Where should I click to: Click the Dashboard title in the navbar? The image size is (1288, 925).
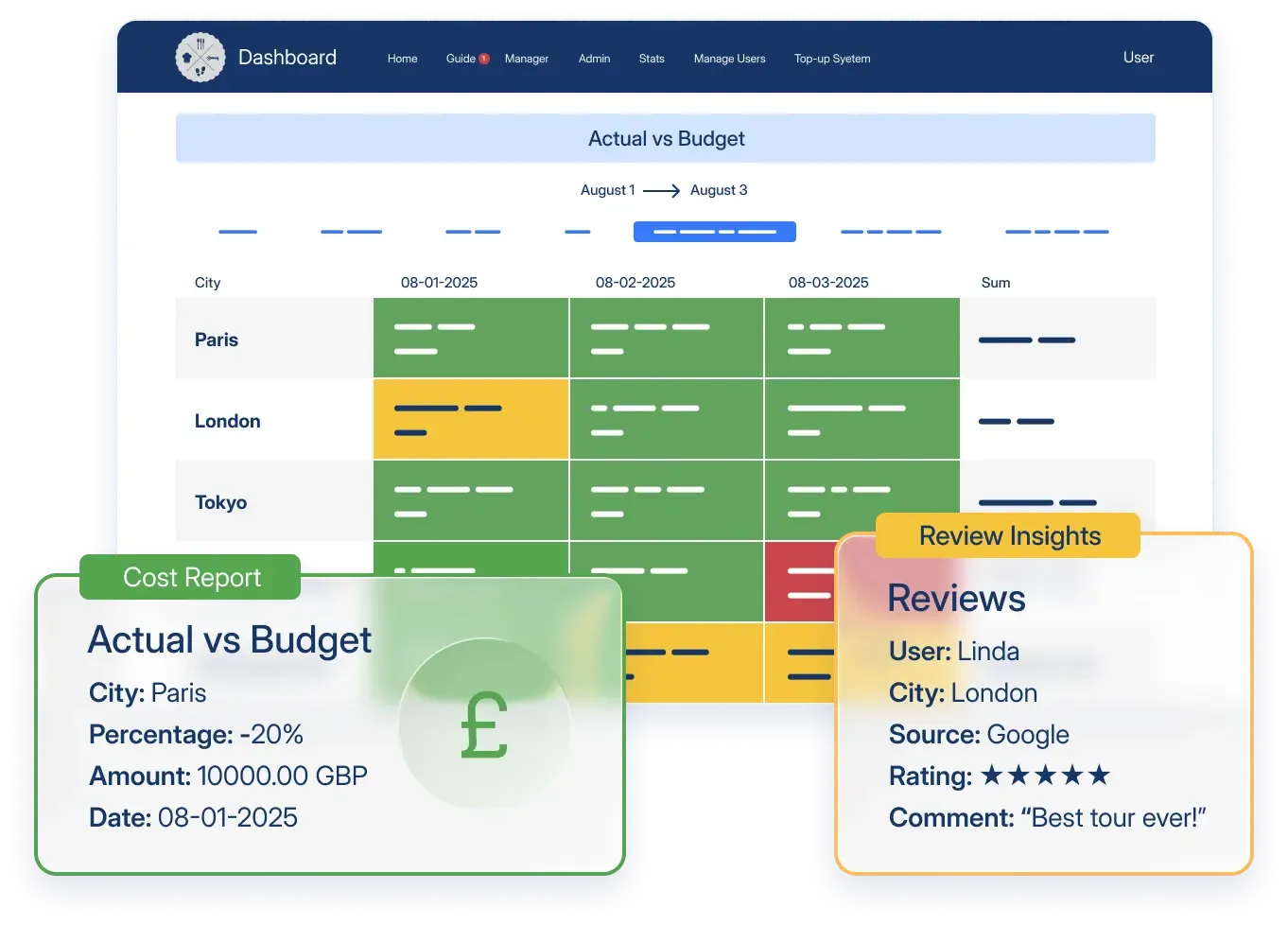pos(287,58)
